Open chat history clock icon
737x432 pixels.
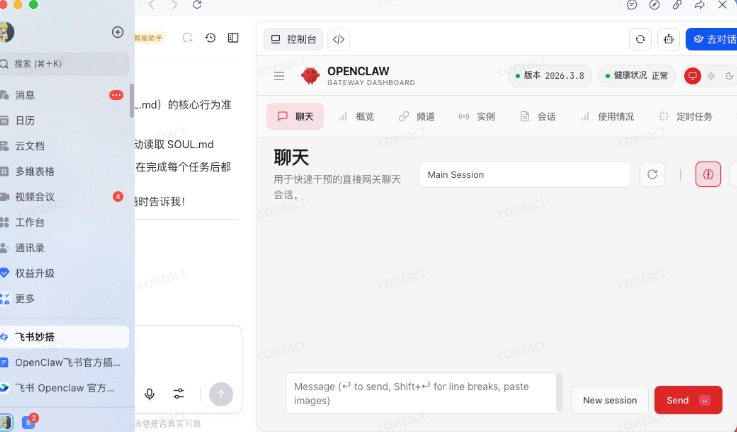[x=211, y=38]
